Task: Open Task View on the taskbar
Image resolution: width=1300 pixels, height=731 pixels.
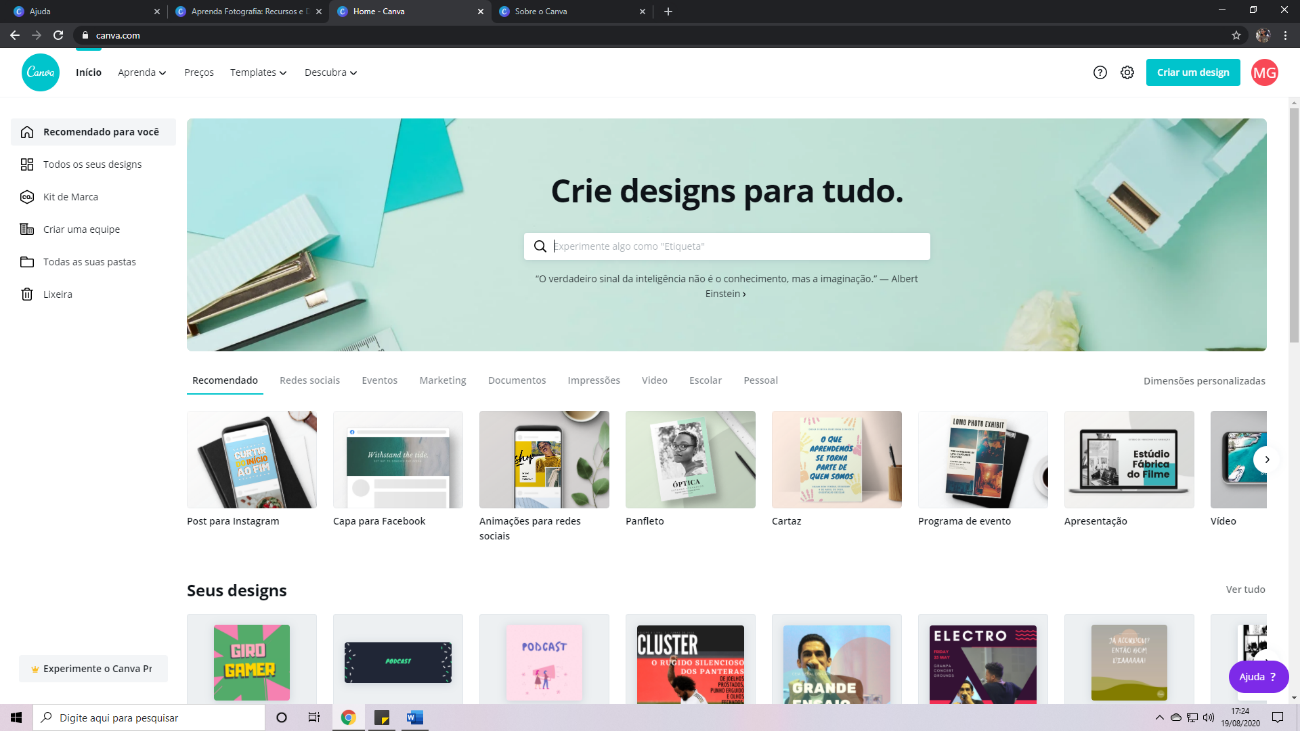Action: pos(314,717)
